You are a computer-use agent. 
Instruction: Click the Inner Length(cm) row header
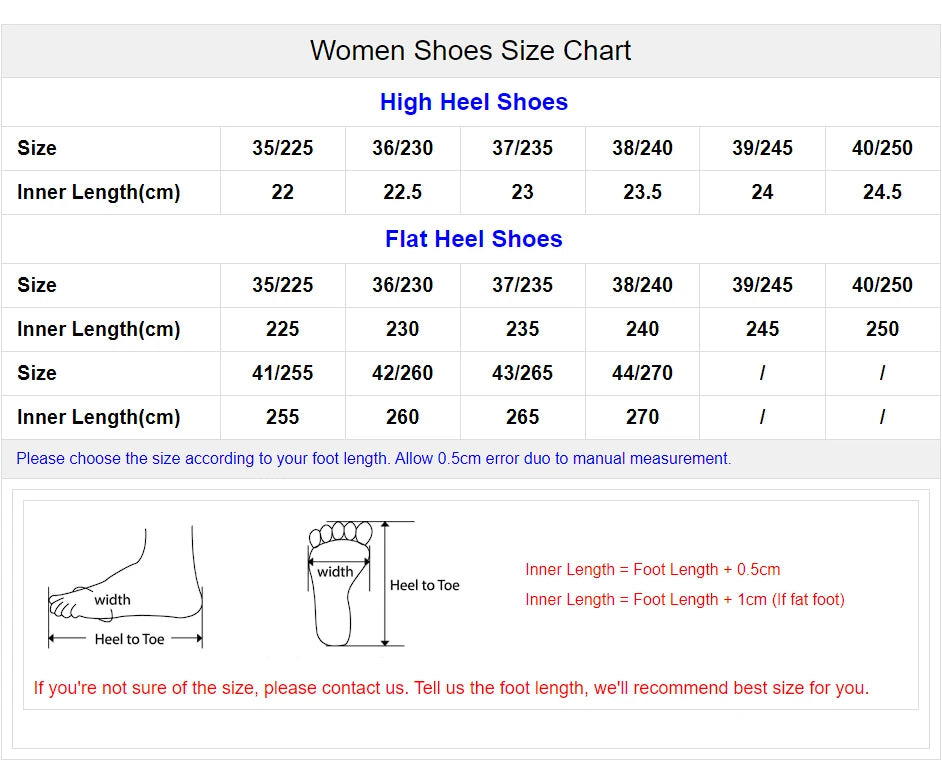(98, 192)
